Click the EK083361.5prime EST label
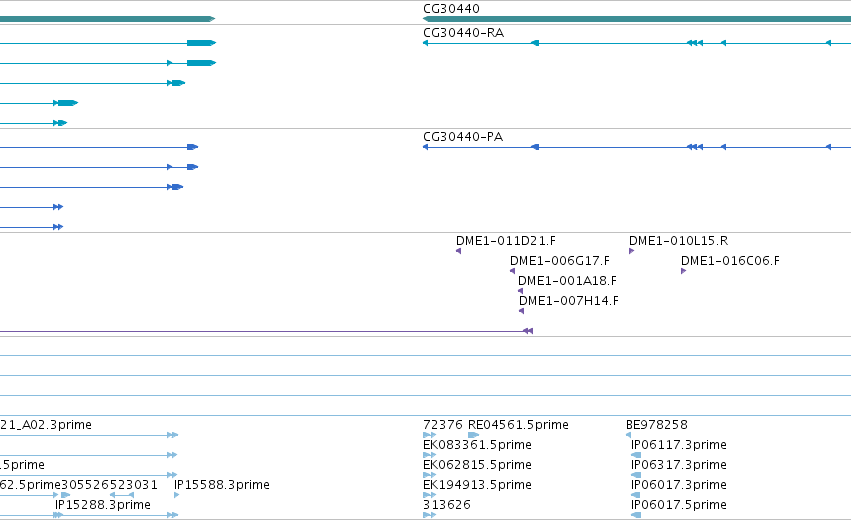The height and width of the screenshot is (520, 851). pyautogui.click(x=477, y=445)
